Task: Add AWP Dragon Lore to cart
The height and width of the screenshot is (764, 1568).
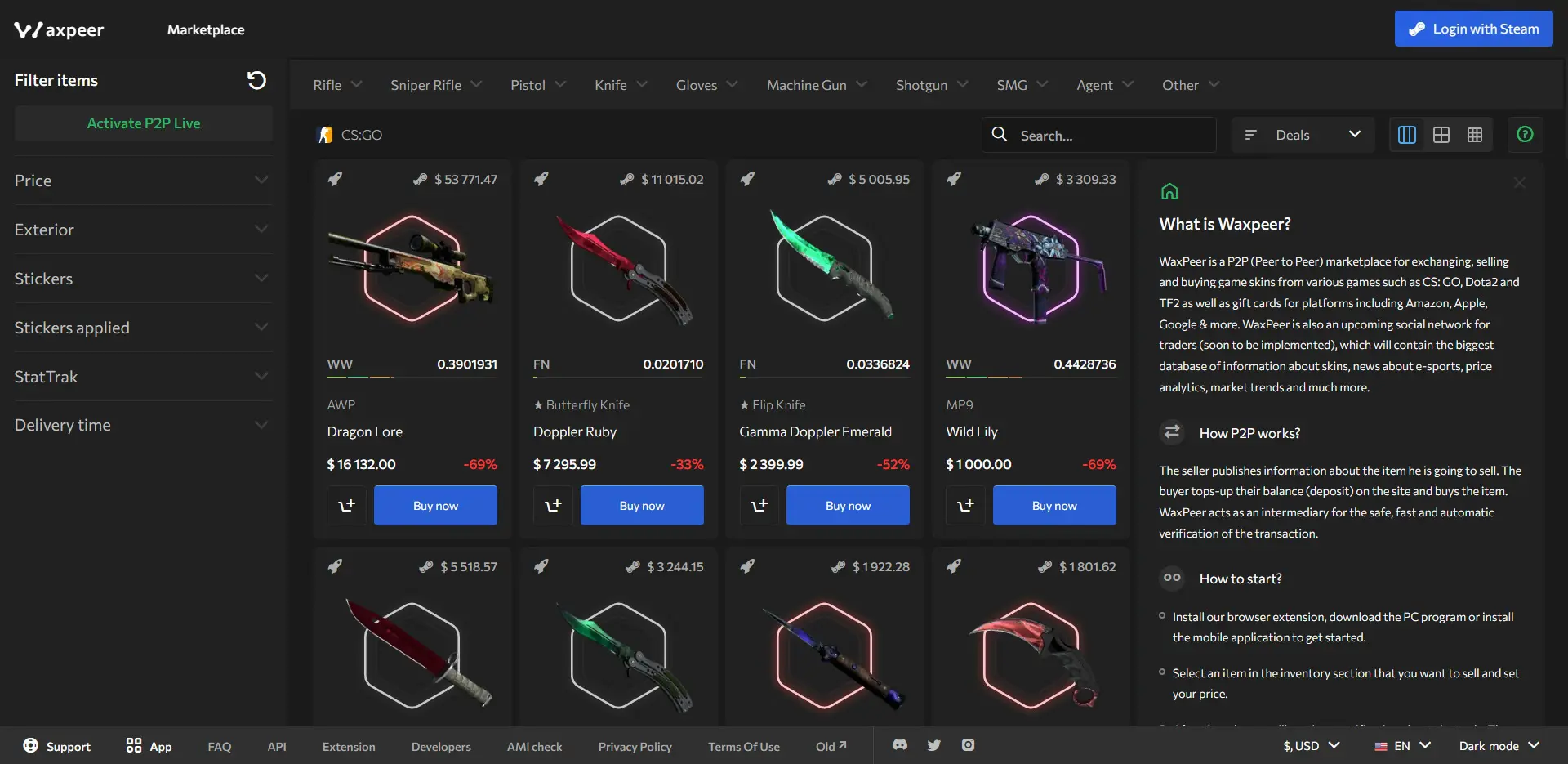Action: [347, 505]
